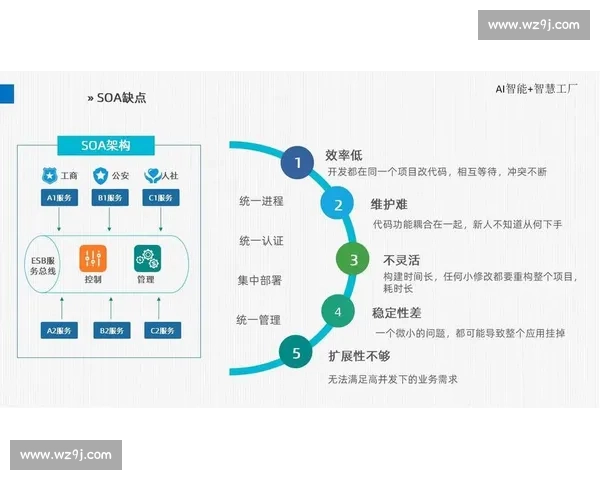Image resolution: width=600 pixels, height=480 pixels.
Task: Select the green 管理 gears icon
Action: [148, 258]
